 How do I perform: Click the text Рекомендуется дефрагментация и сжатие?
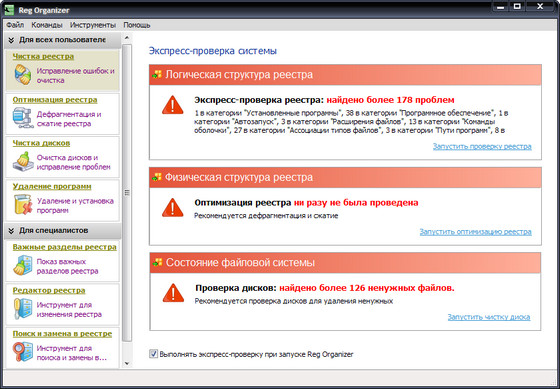(266, 215)
